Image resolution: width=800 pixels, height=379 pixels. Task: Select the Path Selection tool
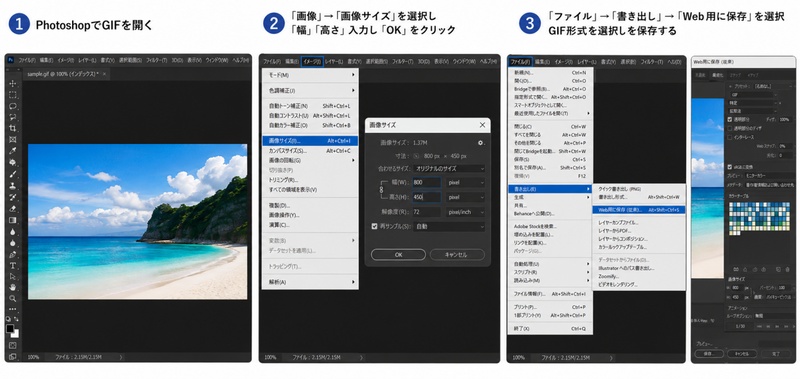(13, 277)
